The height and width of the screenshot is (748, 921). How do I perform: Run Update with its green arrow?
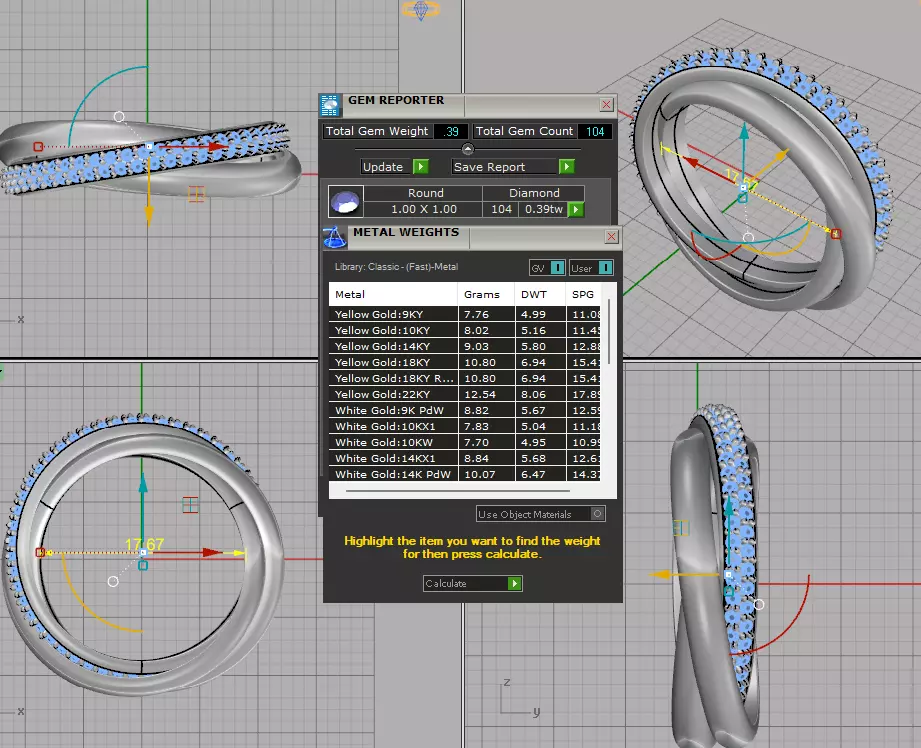(x=421, y=167)
